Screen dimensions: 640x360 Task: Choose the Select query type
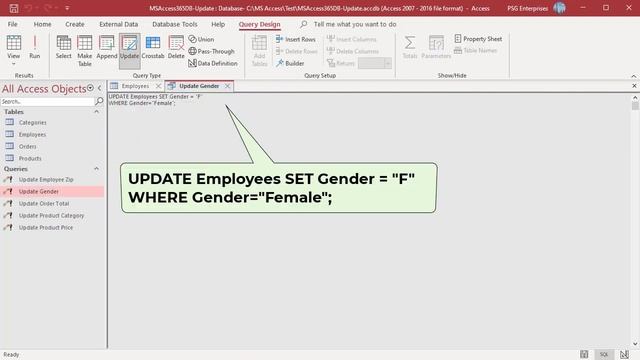tap(63, 48)
